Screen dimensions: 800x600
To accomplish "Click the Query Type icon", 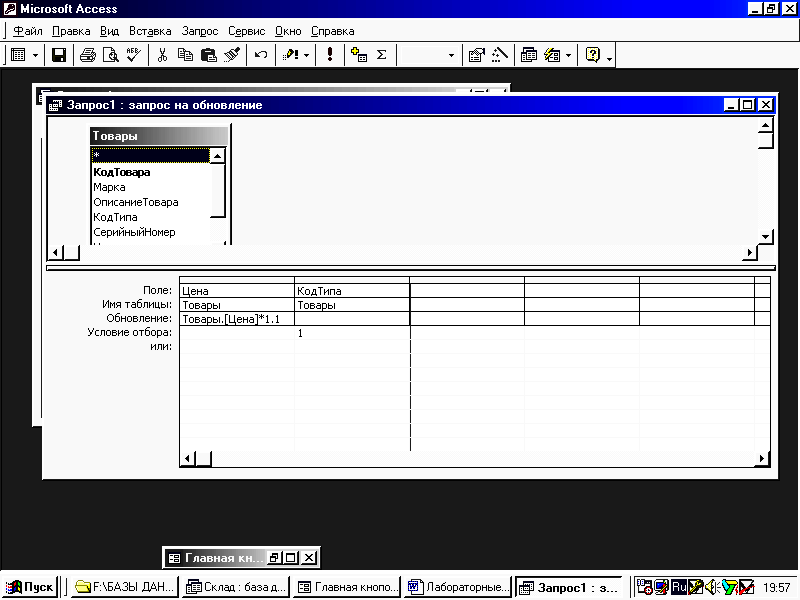I will click(290, 55).
